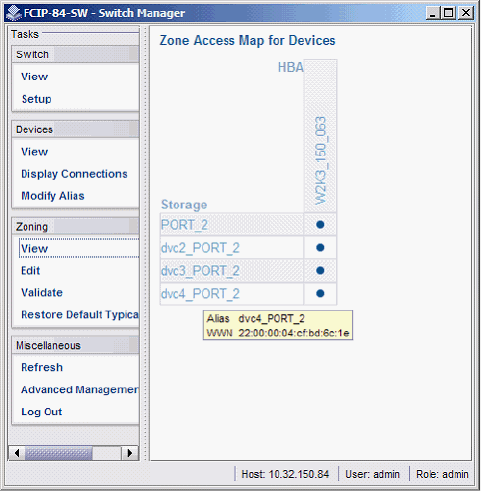Click the access dot for dvc3_PORT_2 row

point(320,270)
